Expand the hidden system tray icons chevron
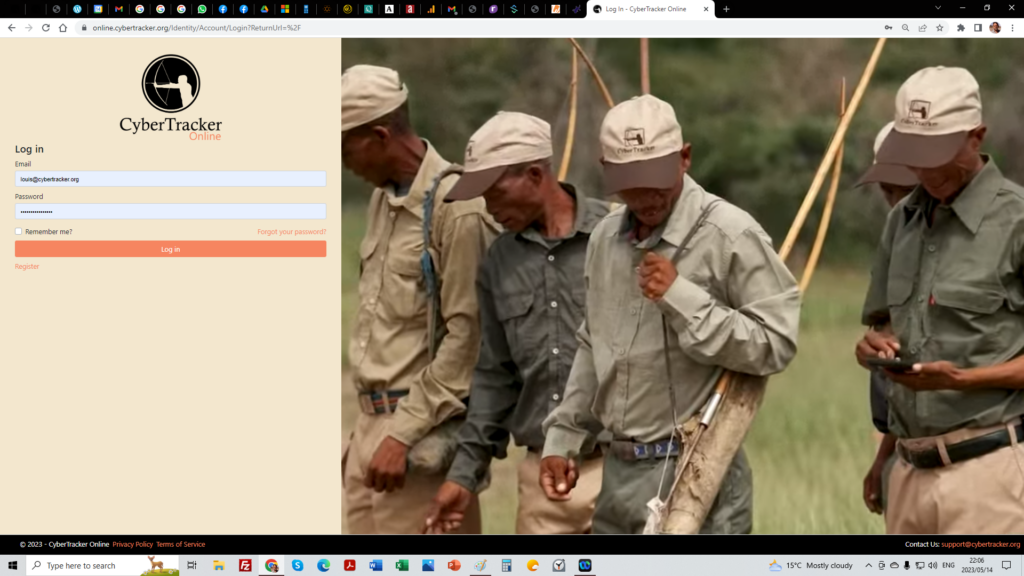Image resolution: width=1024 pixels, height=576 pixels. (868, 565)
